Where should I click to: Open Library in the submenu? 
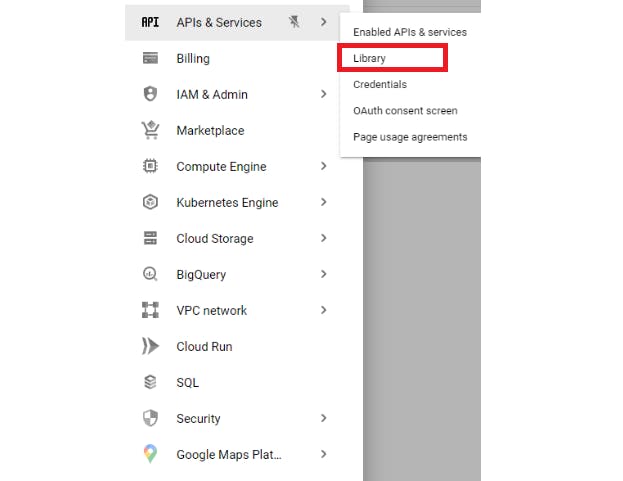pyautogui.click(x=370, y=58)
